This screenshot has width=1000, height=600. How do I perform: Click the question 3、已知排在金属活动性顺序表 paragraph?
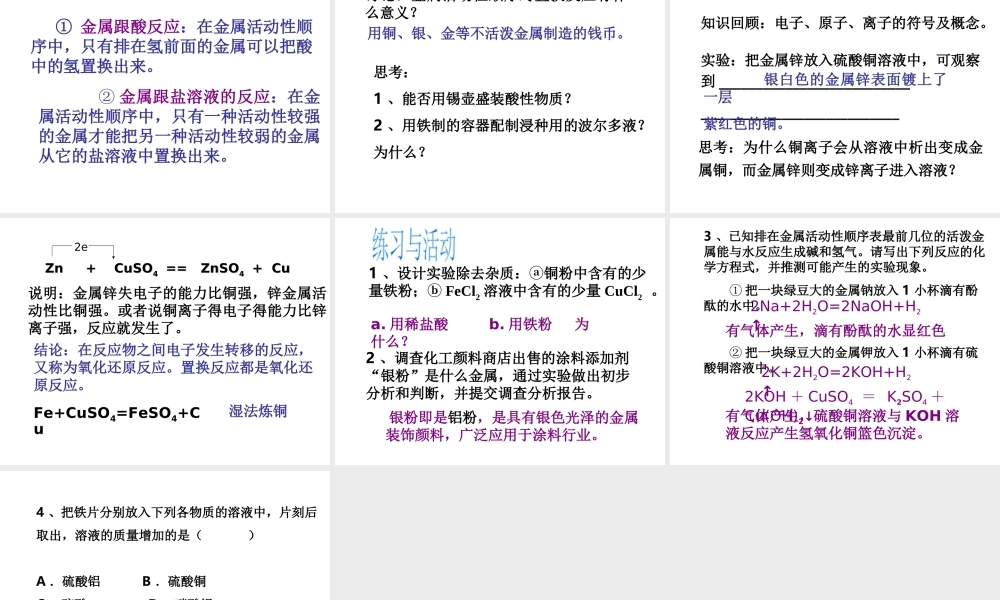(x=844, y=251)
